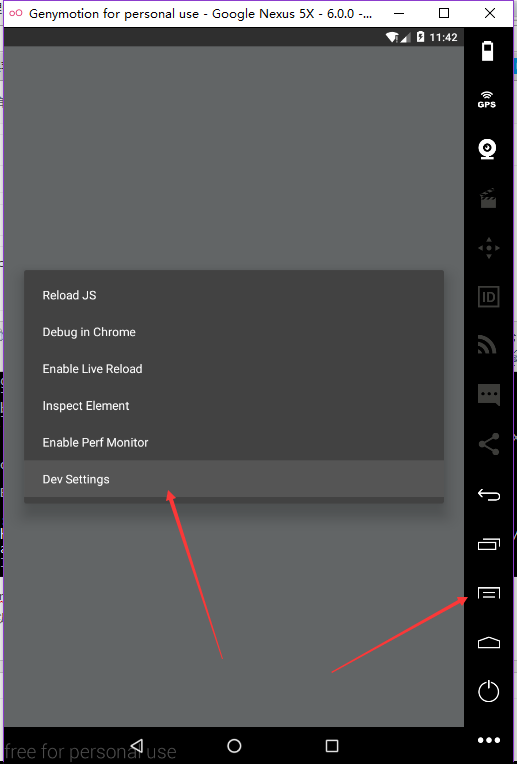Close the Genymotion emulator window
The height and width of the screenshot is (764, 517).
[x=490, y=13]
